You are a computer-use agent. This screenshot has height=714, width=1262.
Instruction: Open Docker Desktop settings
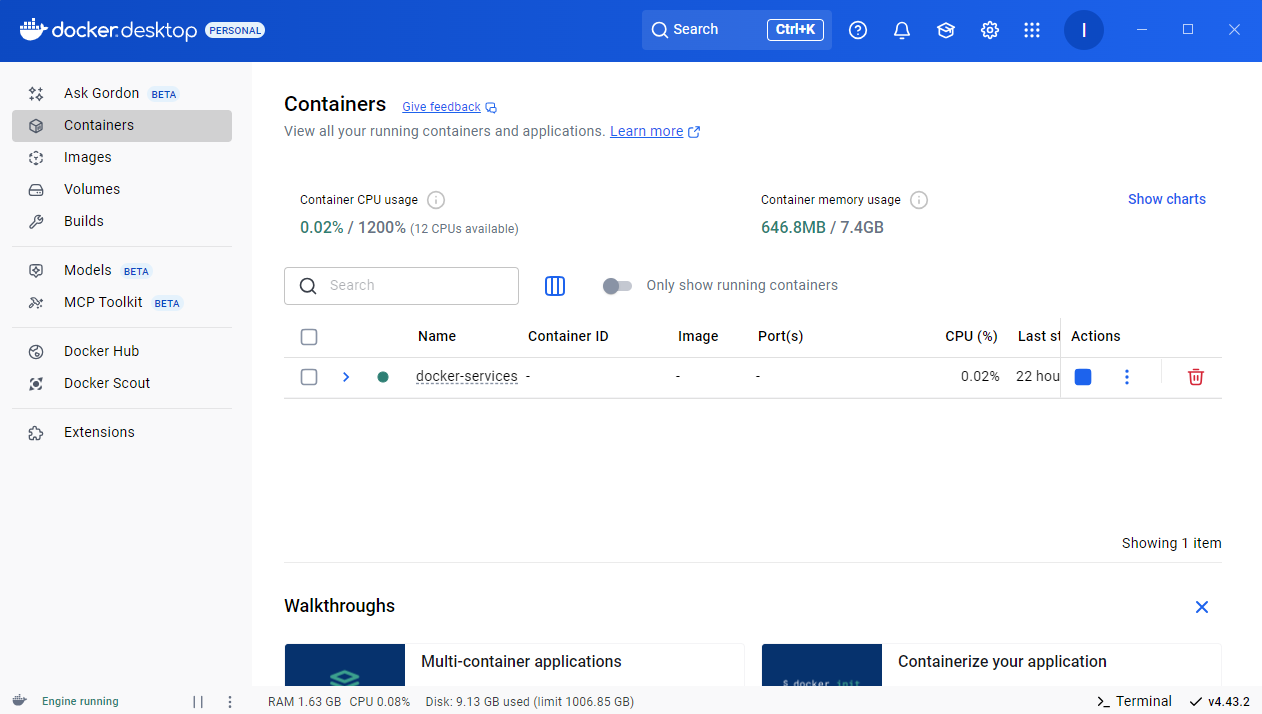[990, 30]
